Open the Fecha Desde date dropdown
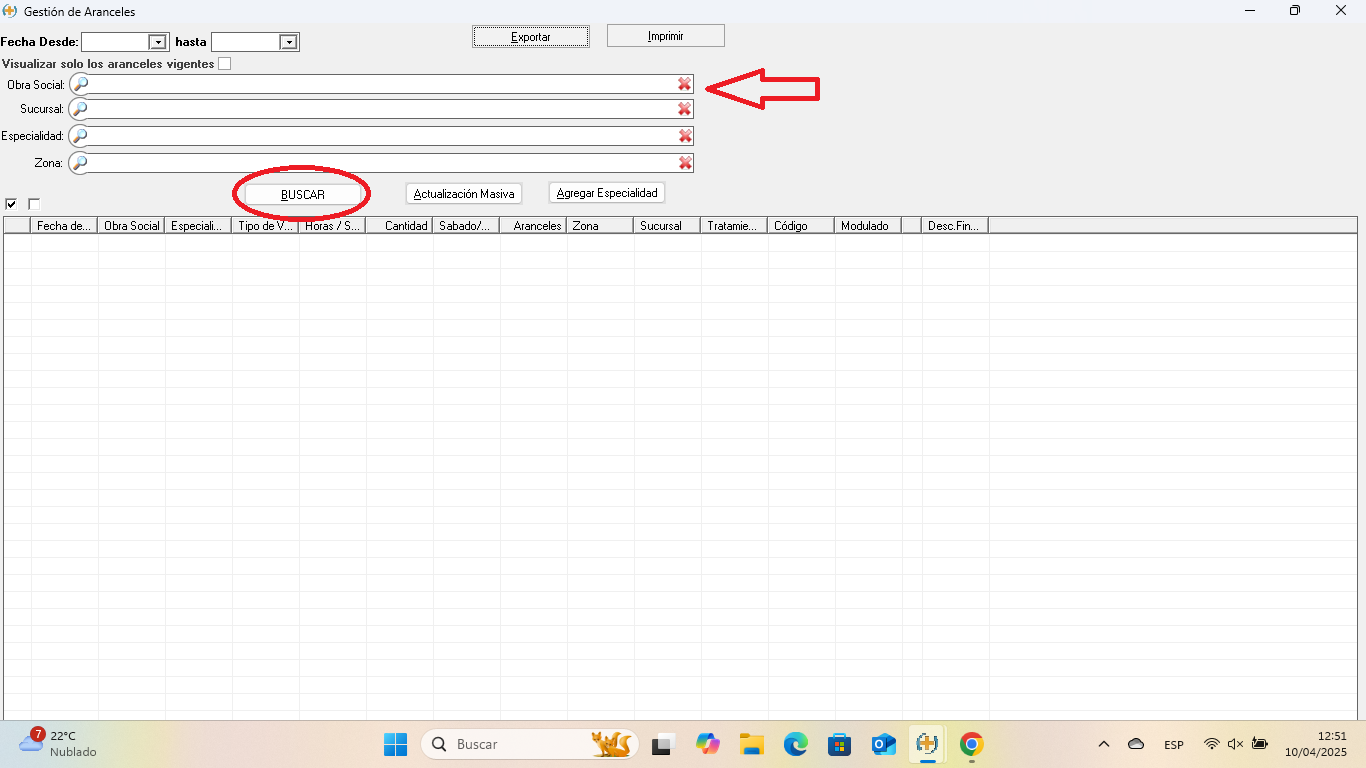 pyautogui.click(x=157, y=42)
